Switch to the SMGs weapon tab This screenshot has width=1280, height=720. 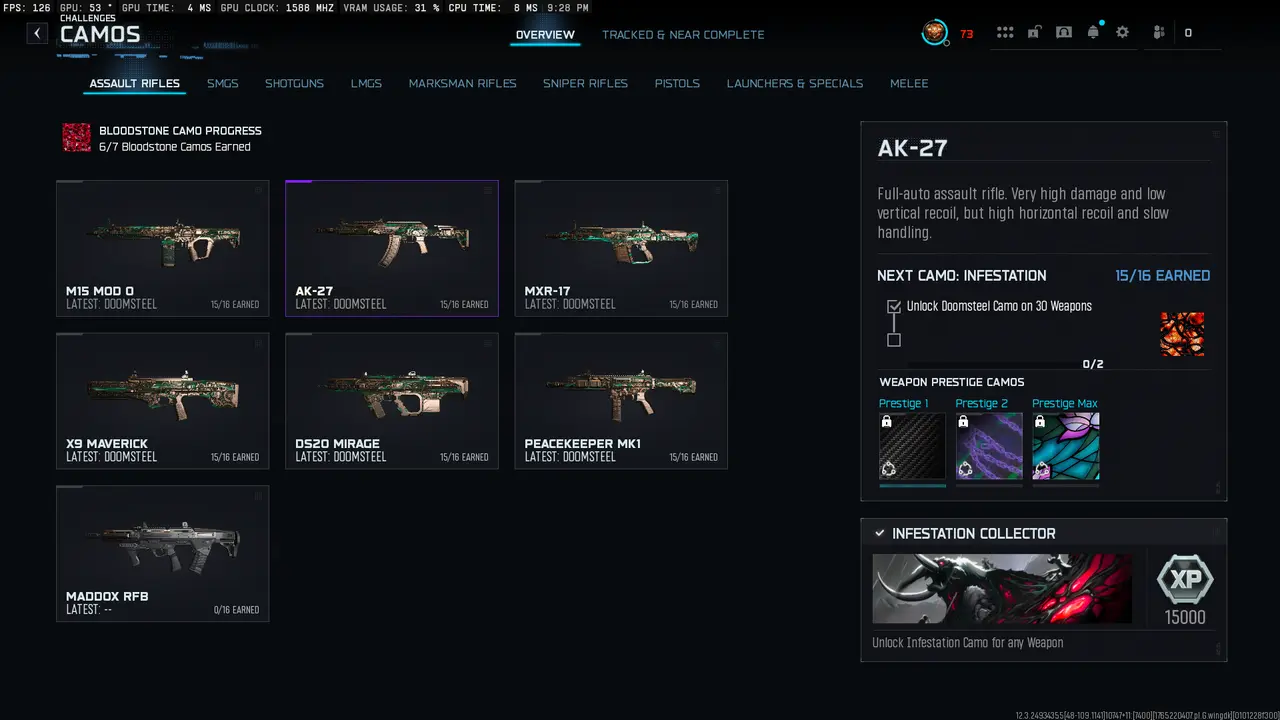point(223,83)
